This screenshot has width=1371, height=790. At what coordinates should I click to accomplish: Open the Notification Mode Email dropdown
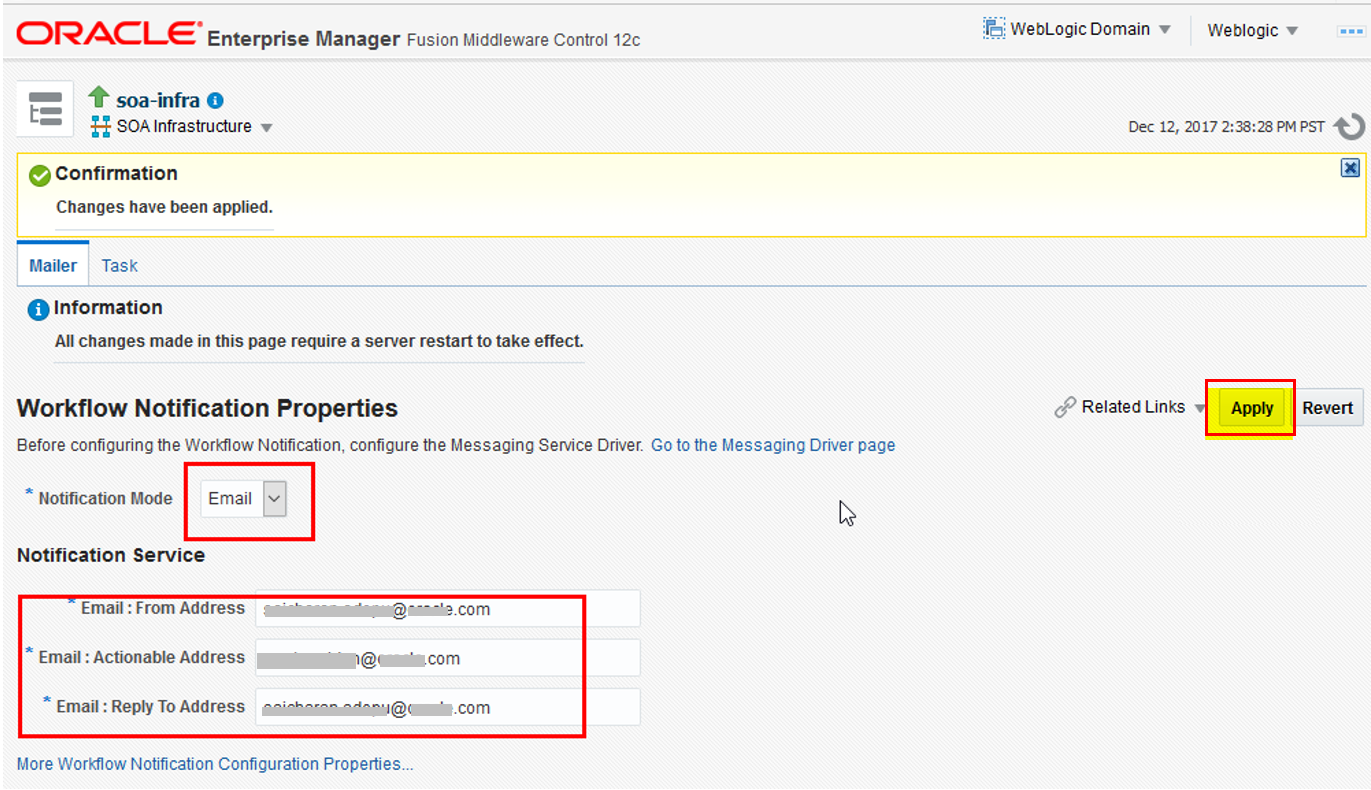tap(244, 498)
